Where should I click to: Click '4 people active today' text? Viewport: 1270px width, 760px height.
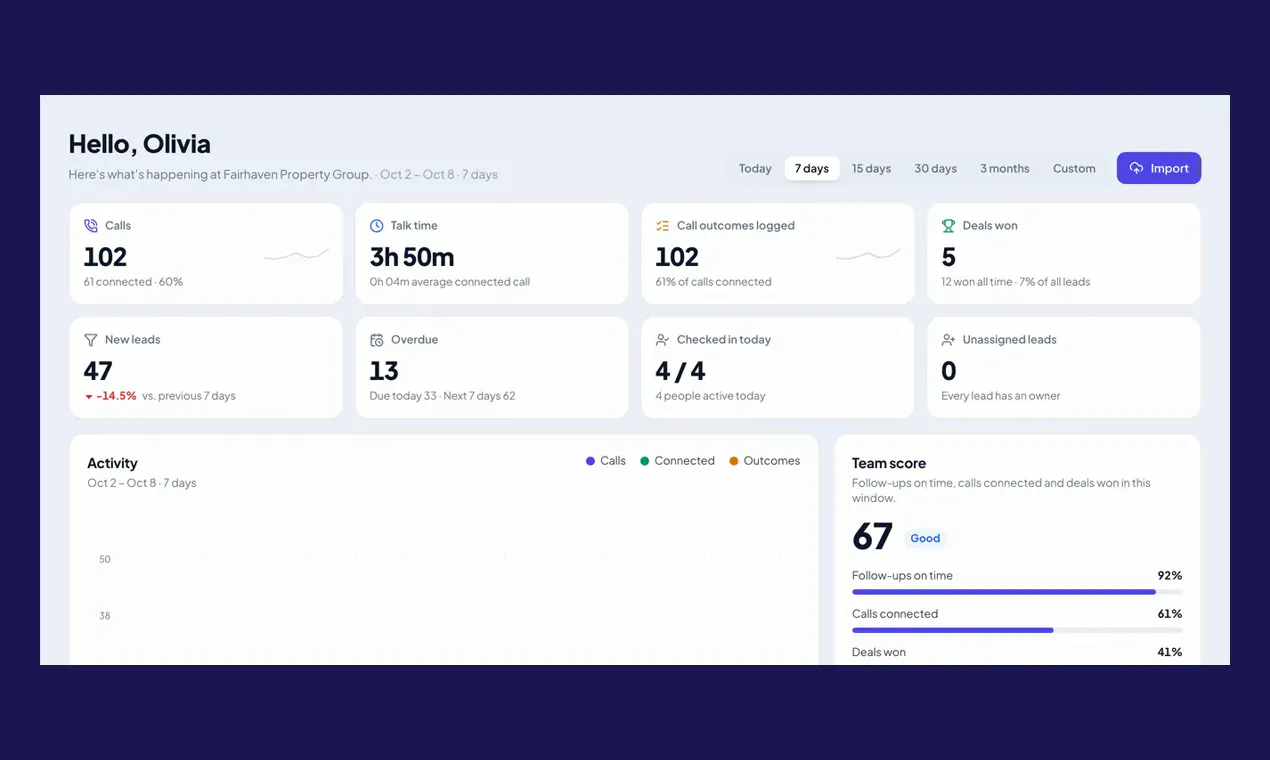tap(711, 396)
